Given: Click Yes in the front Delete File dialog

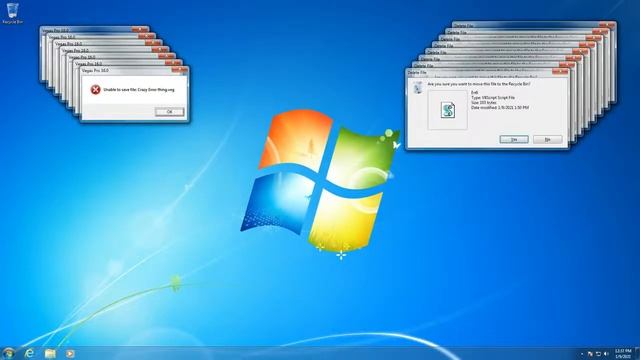Looking at the screenshot, I should tap(514, 139).
